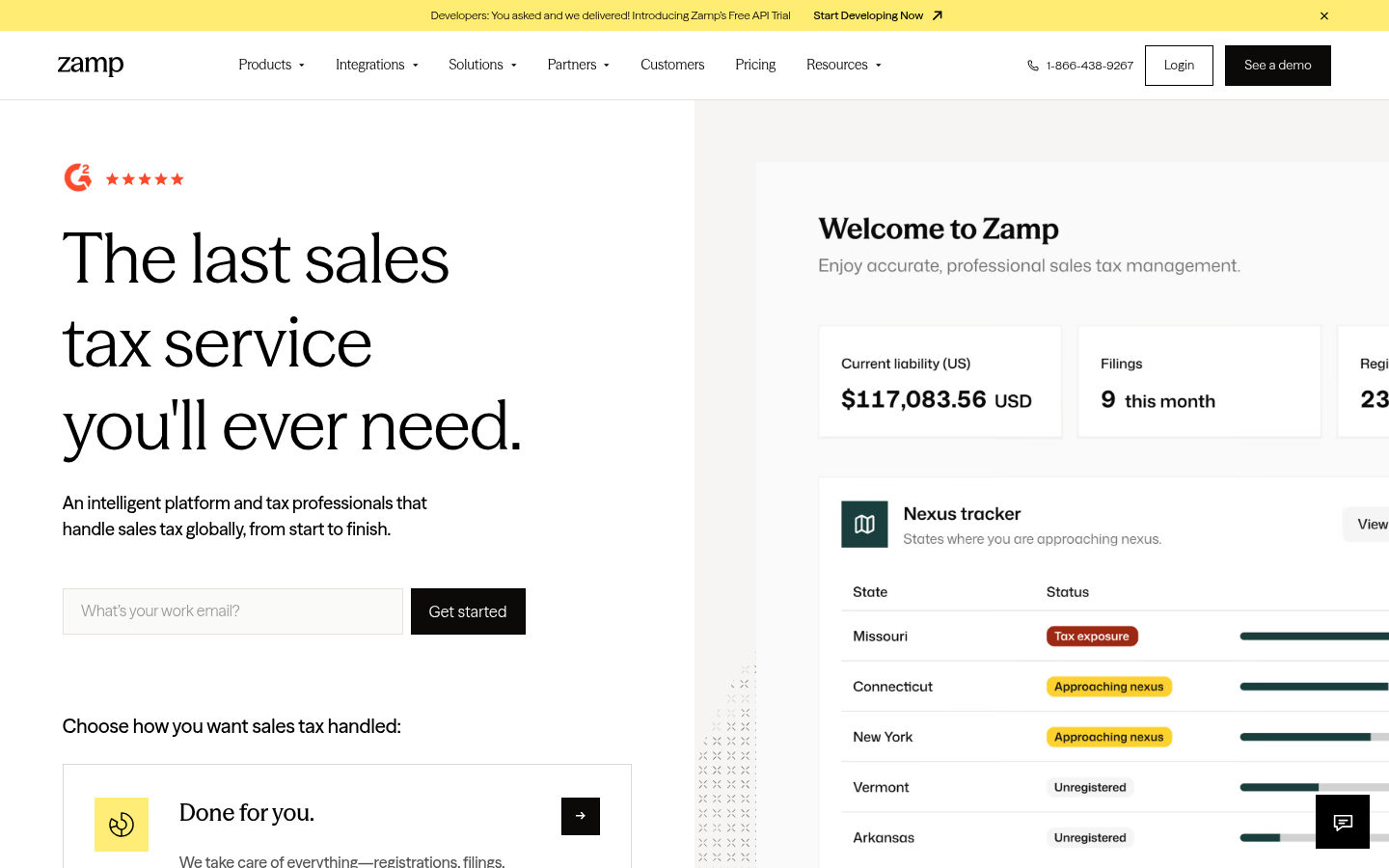Click the Missouri state row label
The height and width of the screenshot is (868, 1389).
(880, 637)
